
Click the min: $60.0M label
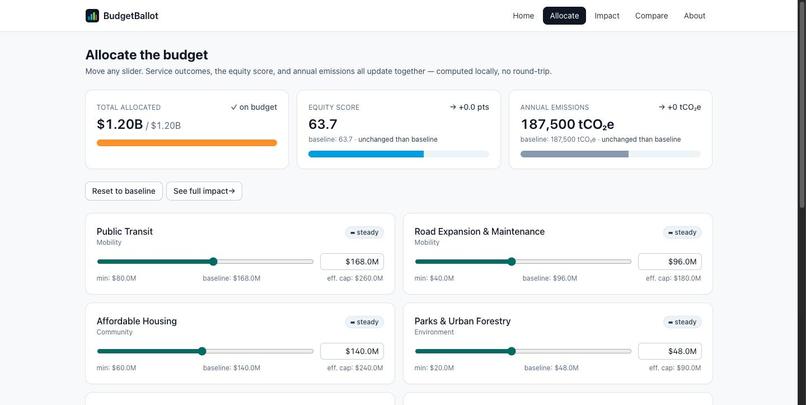116,368
